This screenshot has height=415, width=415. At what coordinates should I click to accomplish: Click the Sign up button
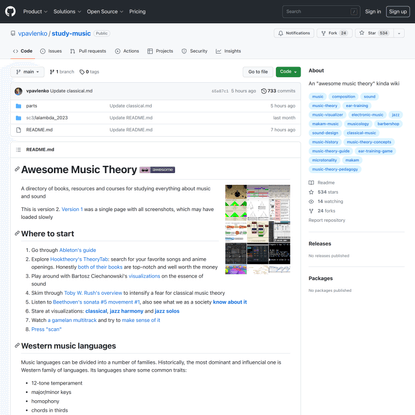(x=398, y=11)
